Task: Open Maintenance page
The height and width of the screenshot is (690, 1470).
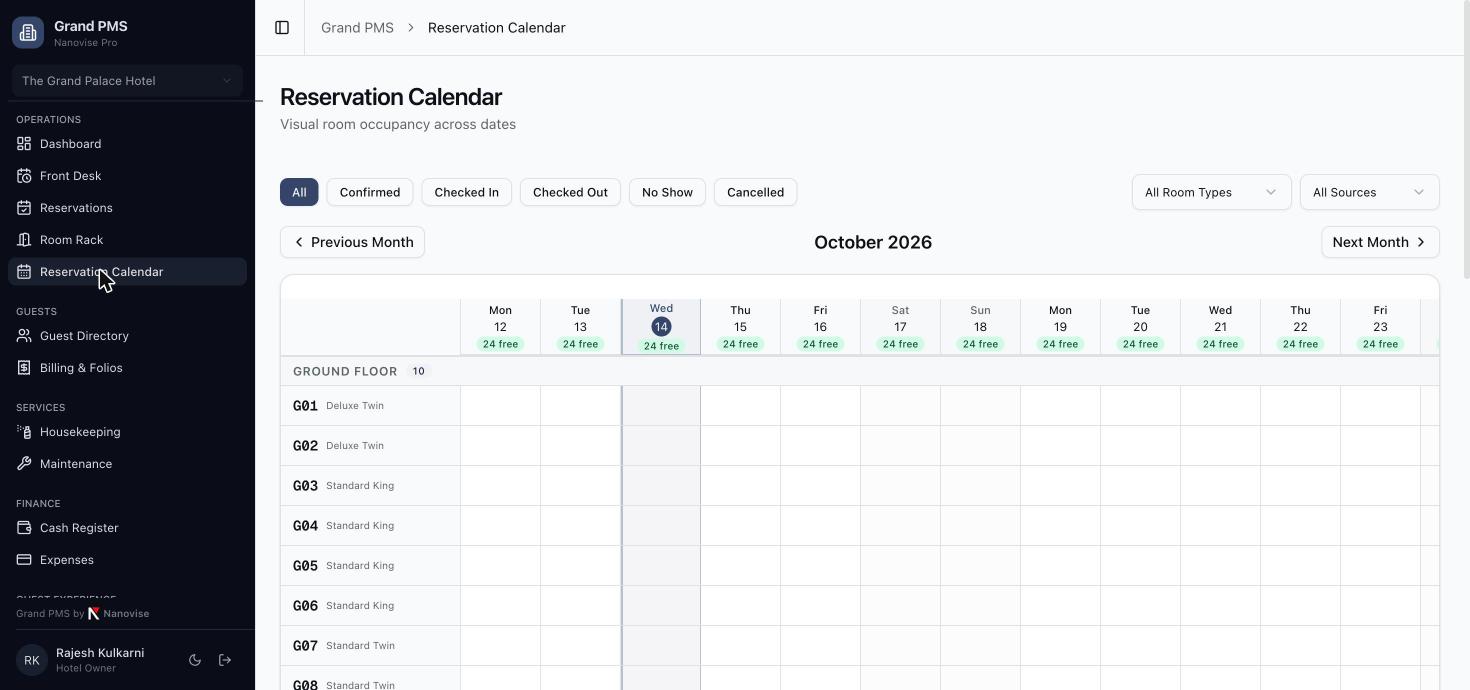Action: [x=127, y=464]
